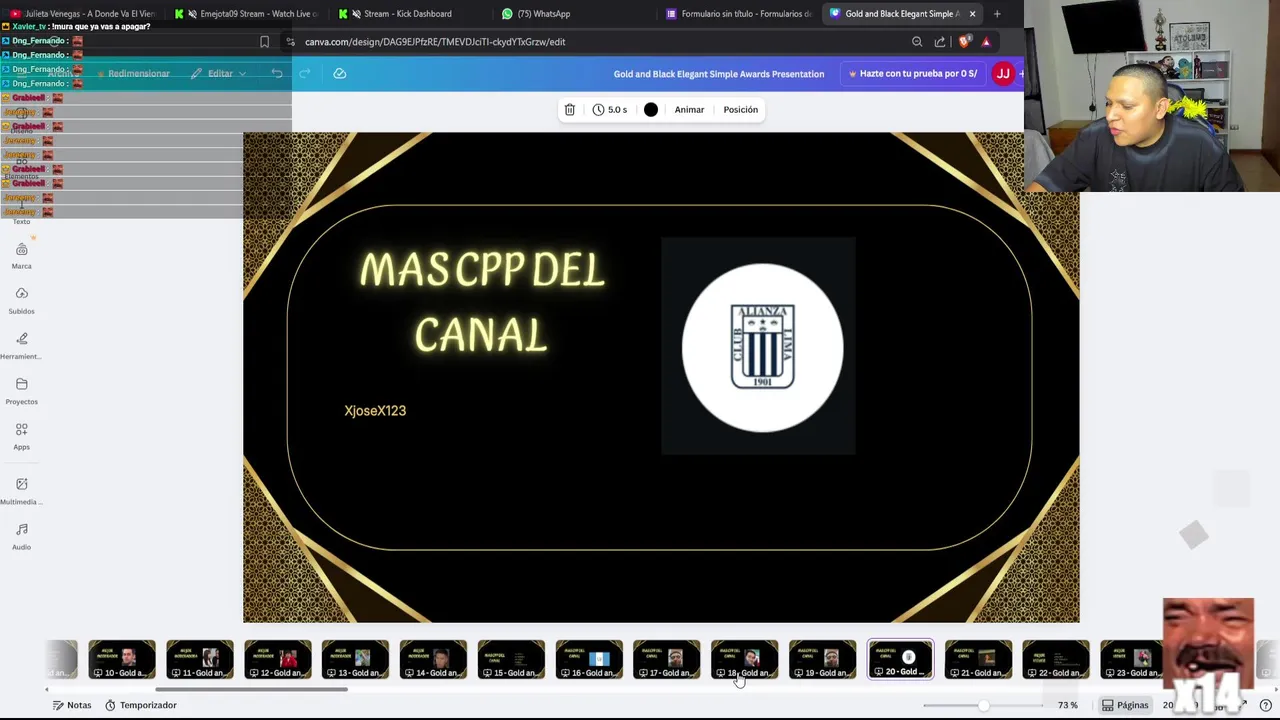Switch to the Formulario sin título tab
Screen dimensions: 1280x720
tap(738, 14)
